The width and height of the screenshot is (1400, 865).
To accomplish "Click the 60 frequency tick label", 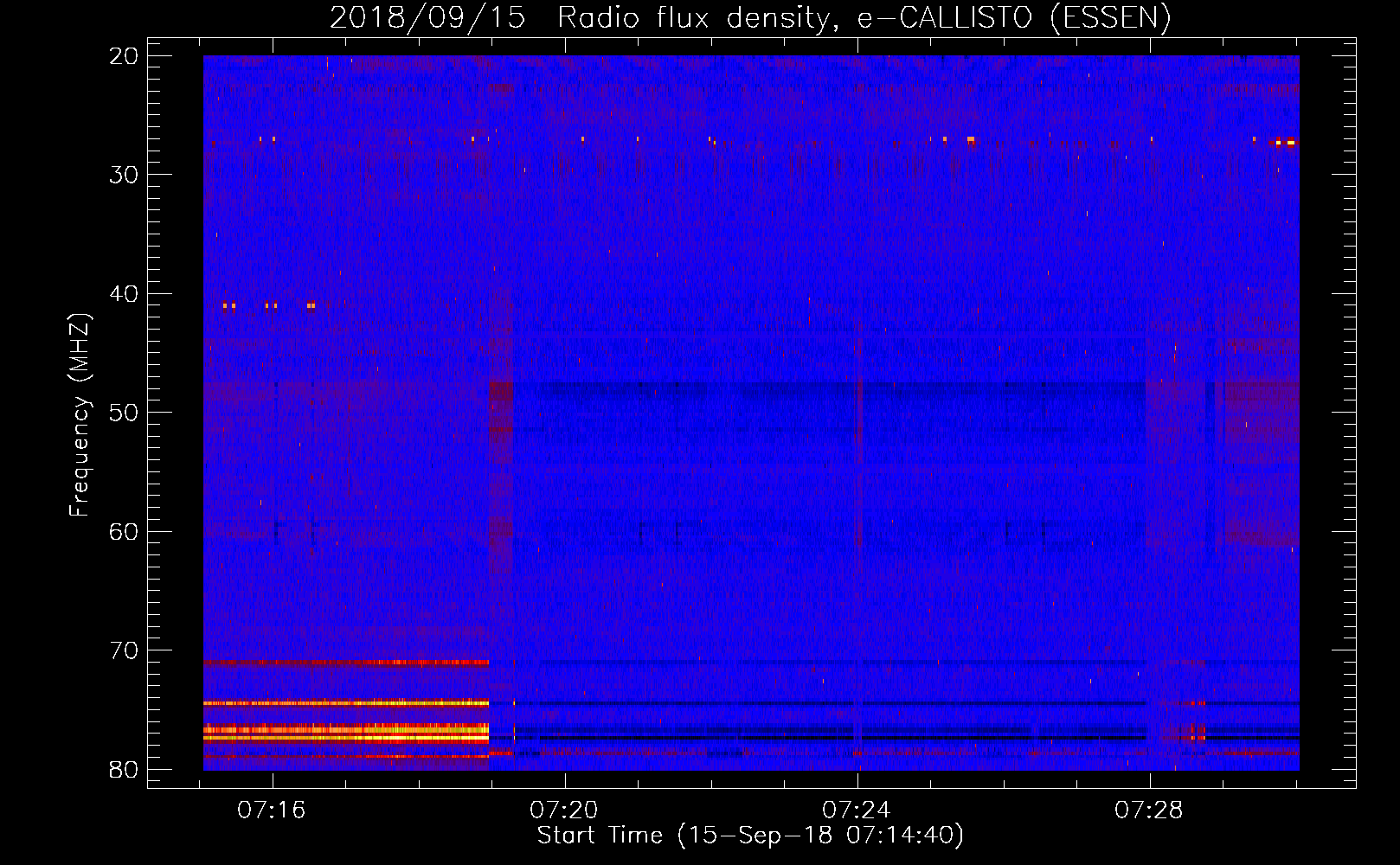I will tap(125, 532).
